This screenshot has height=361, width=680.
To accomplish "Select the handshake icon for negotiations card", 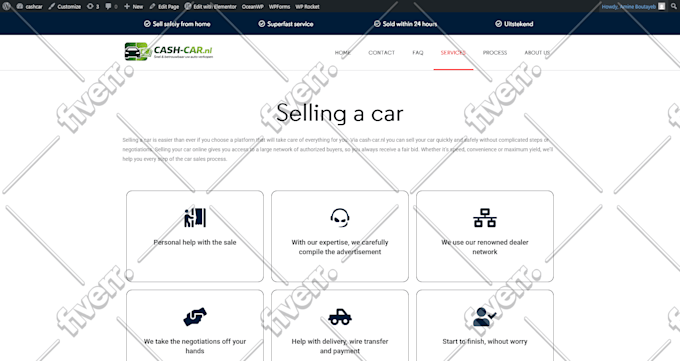I will [195, 317].
